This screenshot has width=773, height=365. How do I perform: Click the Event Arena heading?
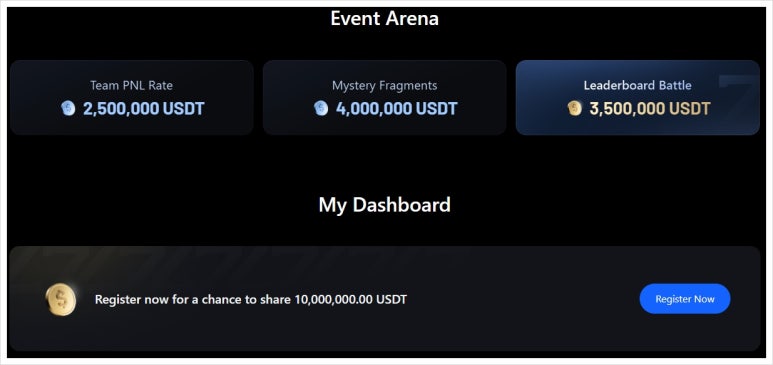385,19
